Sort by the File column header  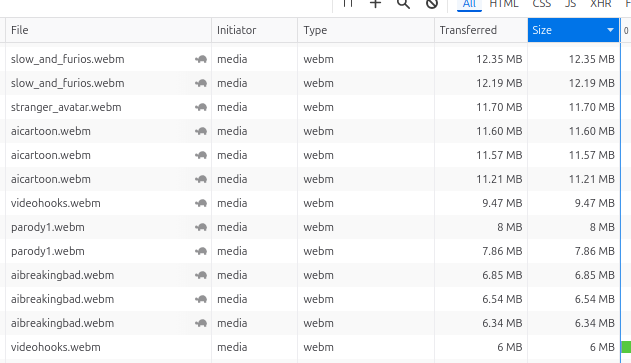(108, 30)
